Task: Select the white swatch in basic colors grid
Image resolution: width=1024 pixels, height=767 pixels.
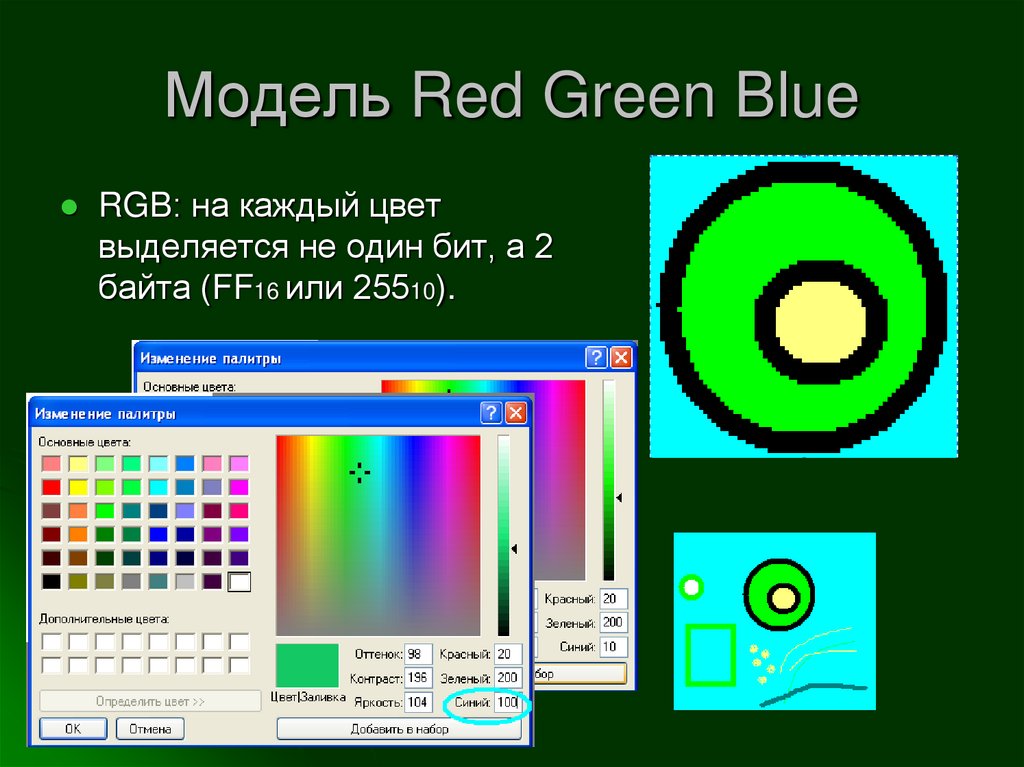Action: [x=240, y=582]
